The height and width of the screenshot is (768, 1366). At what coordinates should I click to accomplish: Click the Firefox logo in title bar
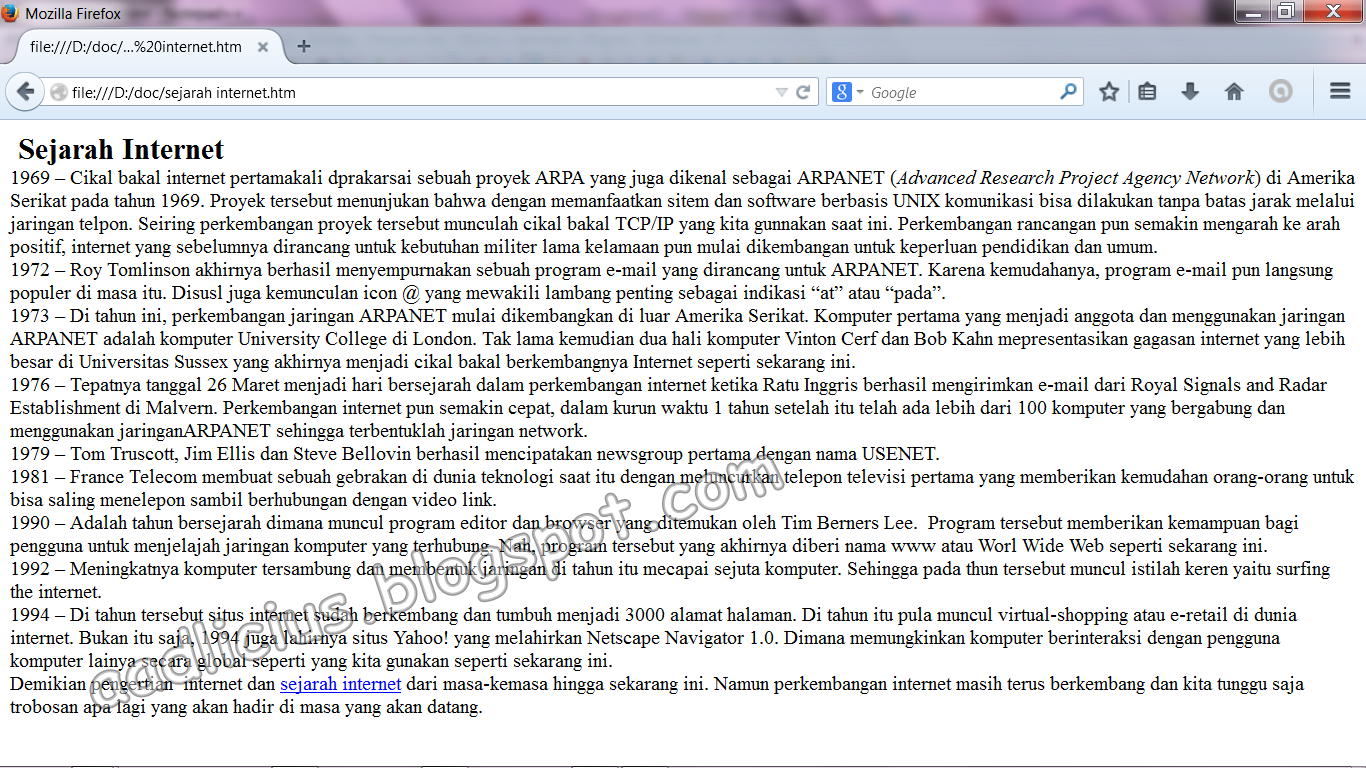point(11,13)
